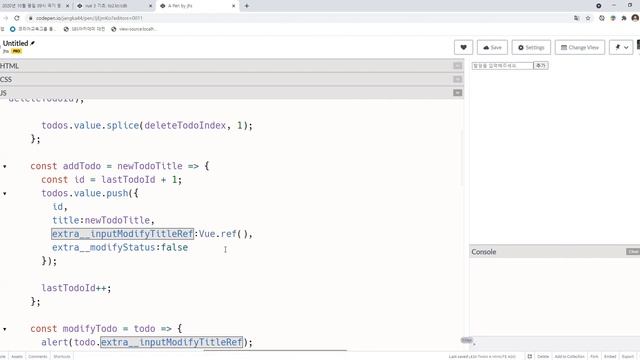Fold the addTodo function code arrow
The width and height of the screenshot is (640, 360).
(5, 167)
